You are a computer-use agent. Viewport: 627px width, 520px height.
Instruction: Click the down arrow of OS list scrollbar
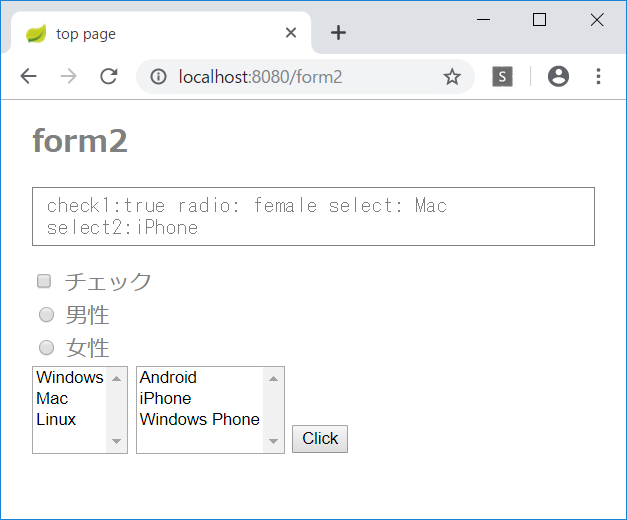pyautogui.click(x=117, y=442)
